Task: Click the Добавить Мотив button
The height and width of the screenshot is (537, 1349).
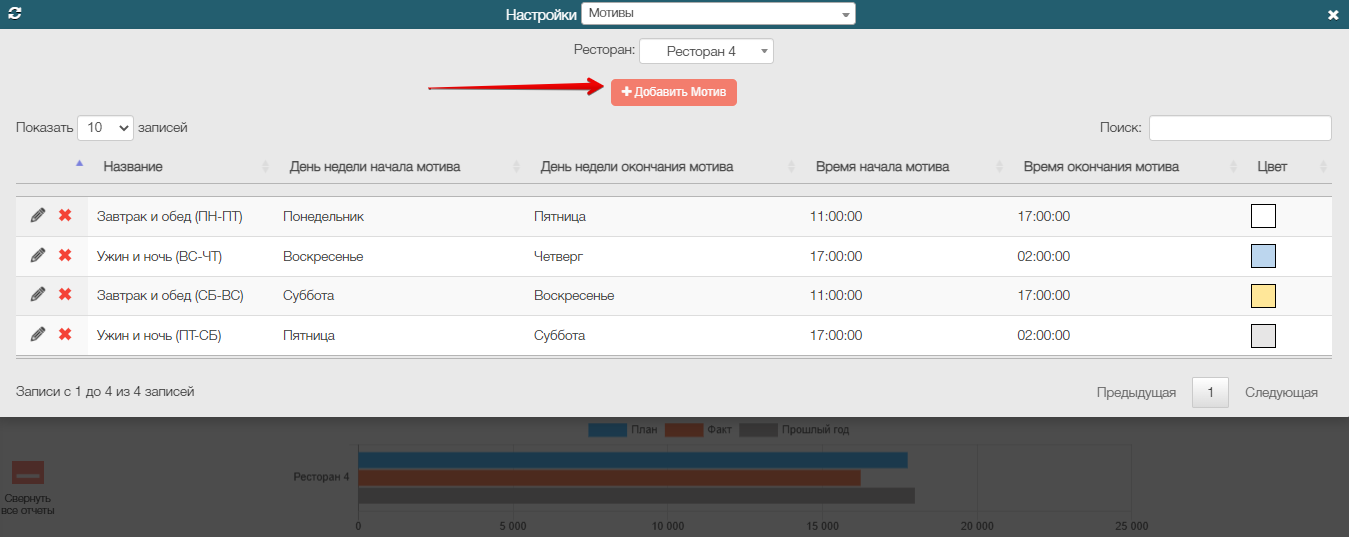Action: click(x=674, y=92)
